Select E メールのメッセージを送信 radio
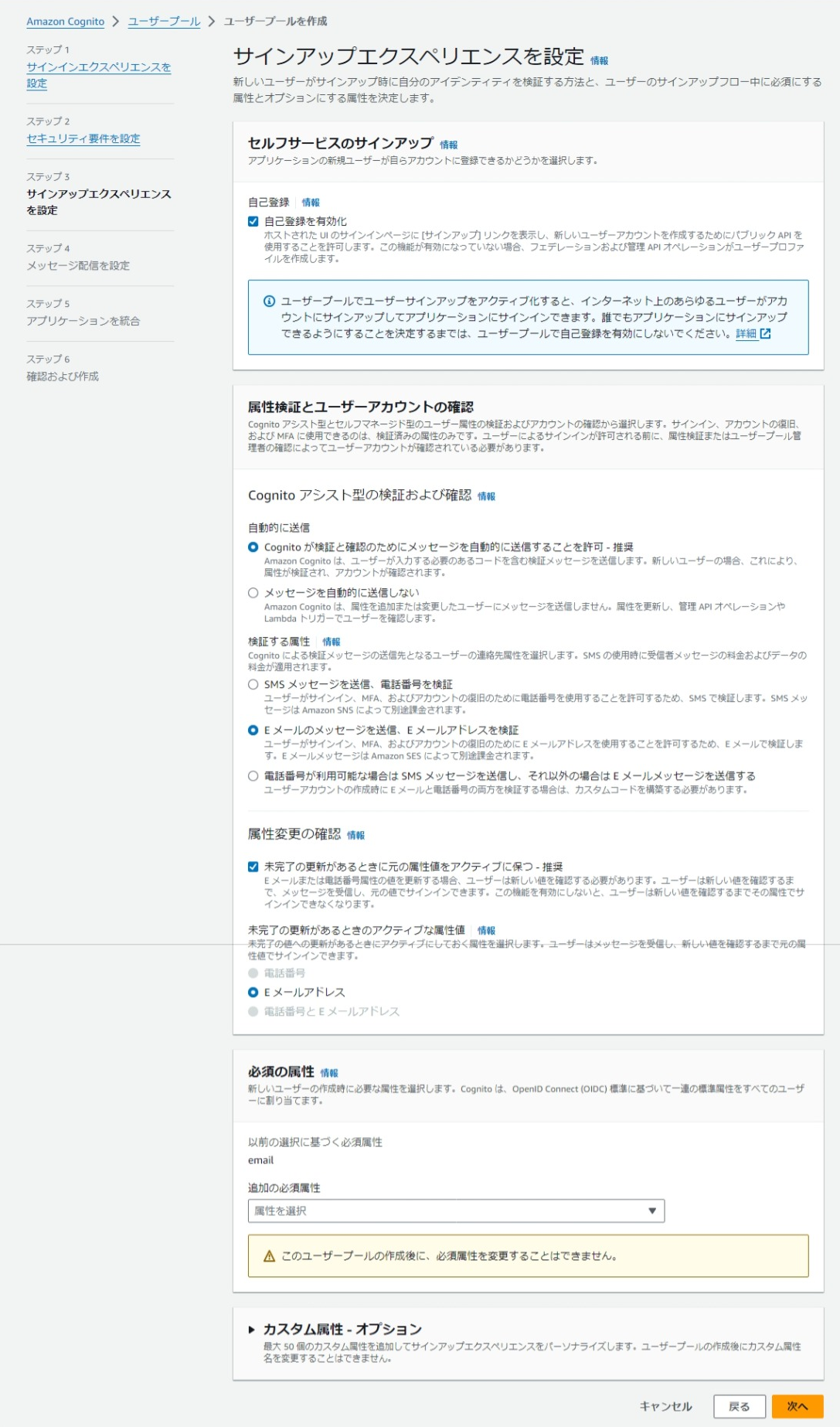840x1427 pixels. pyautogui.click(x=253, y=730)
